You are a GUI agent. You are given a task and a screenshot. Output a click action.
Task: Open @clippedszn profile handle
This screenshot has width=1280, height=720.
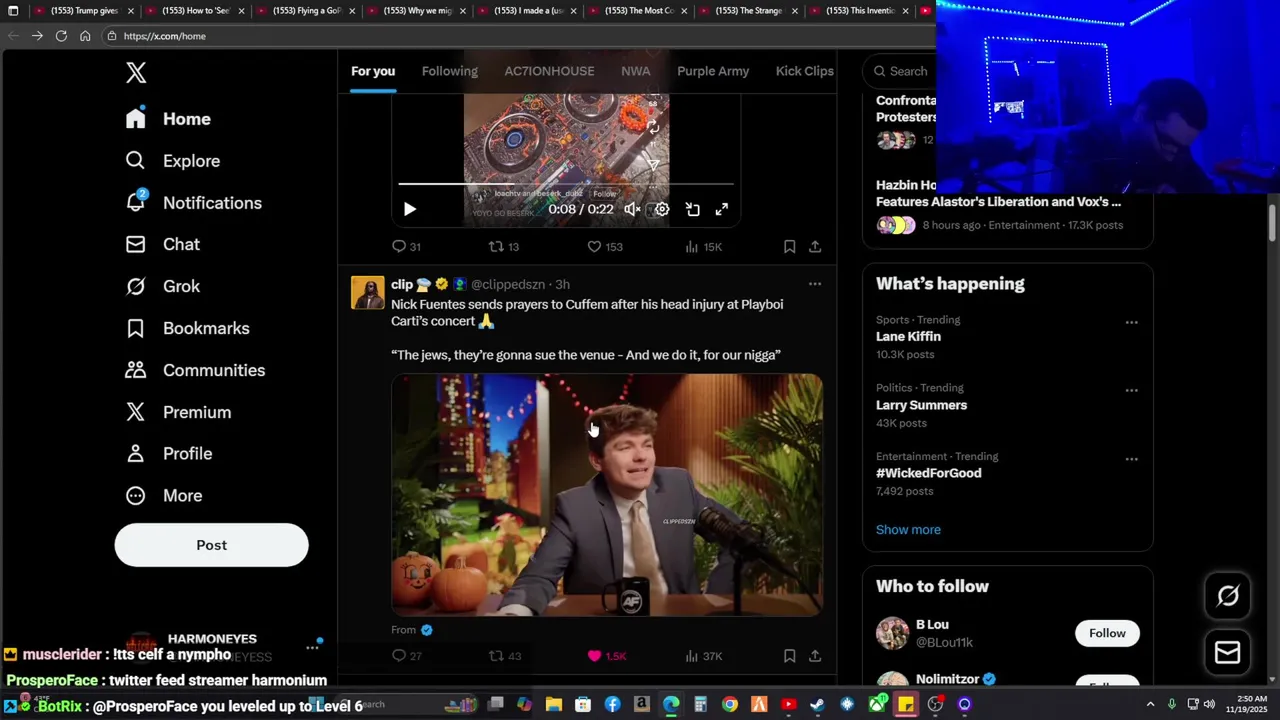point(510,285)
